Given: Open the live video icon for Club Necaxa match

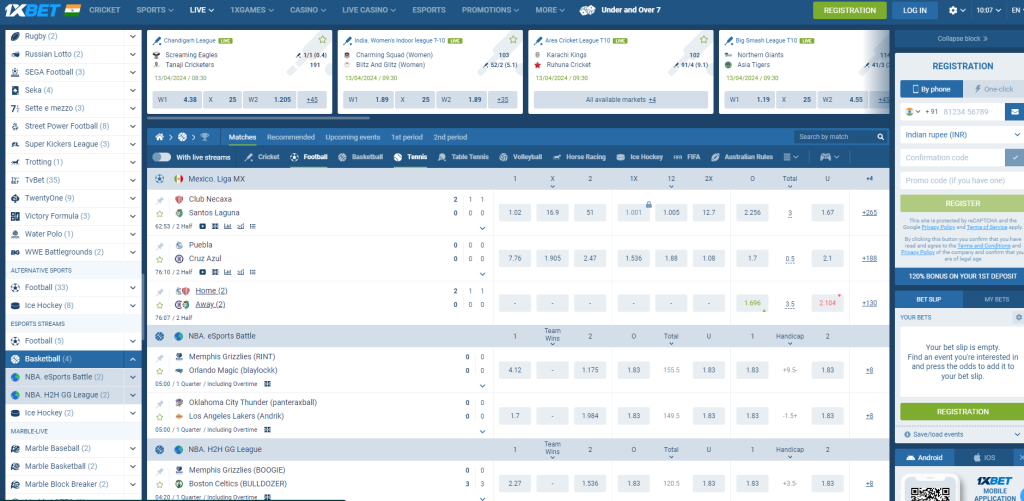Looking at the screenshot, I should (x=202, y=226).
